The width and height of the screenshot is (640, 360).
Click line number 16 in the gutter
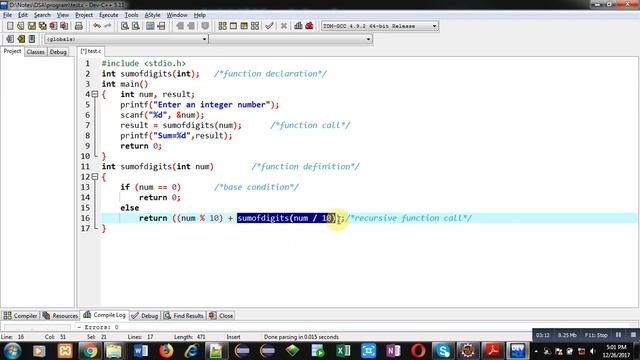click(x=85, y=218)
